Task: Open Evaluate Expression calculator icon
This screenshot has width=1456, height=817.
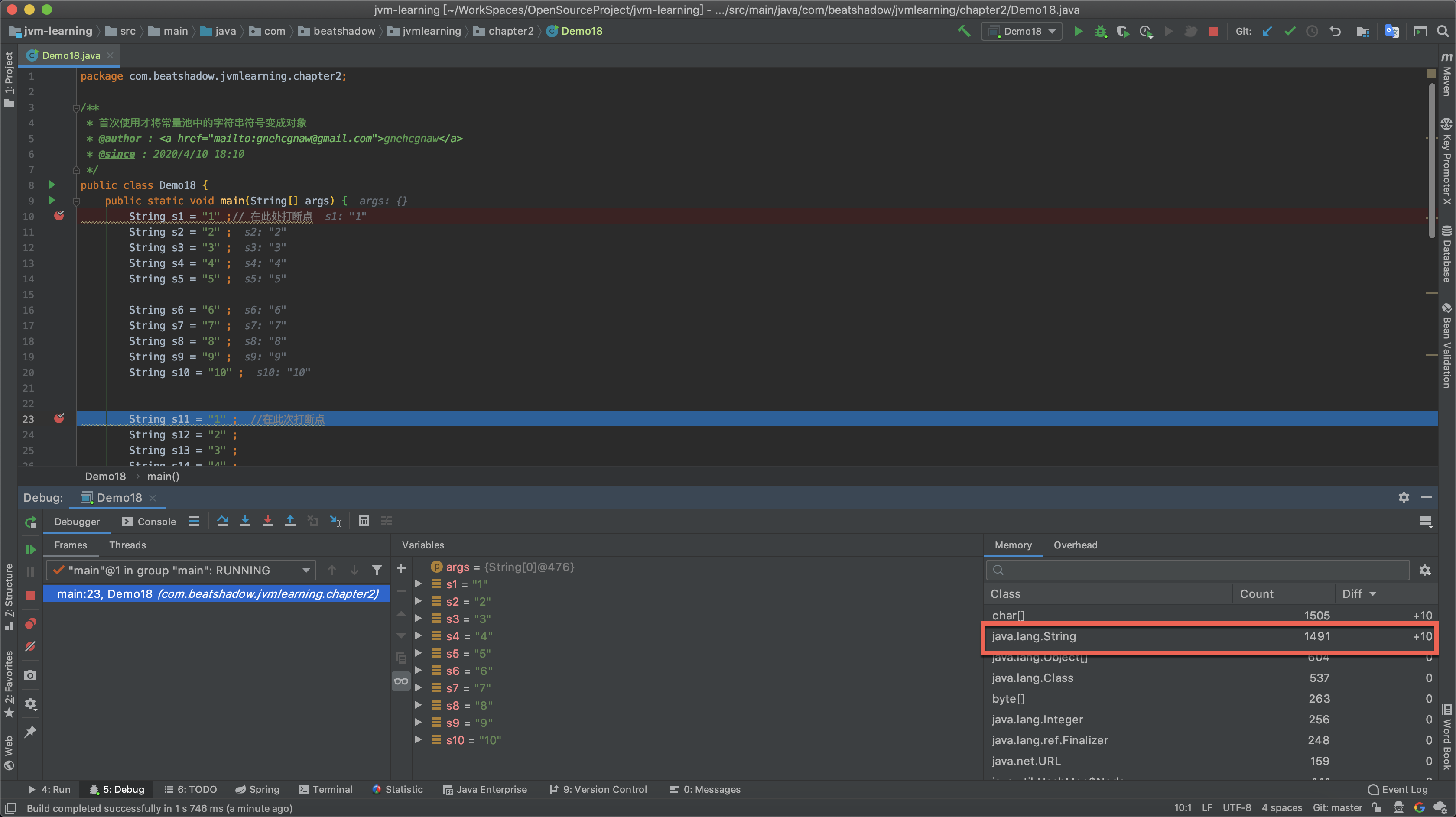Action: 364,521
